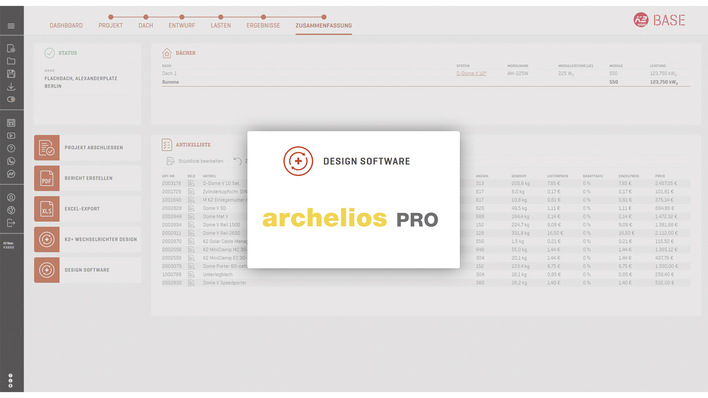Image resolution: width=708 pixels, height=398 pixels.
Task: Select the Lasten step
Action: click(x=221, y=26)
